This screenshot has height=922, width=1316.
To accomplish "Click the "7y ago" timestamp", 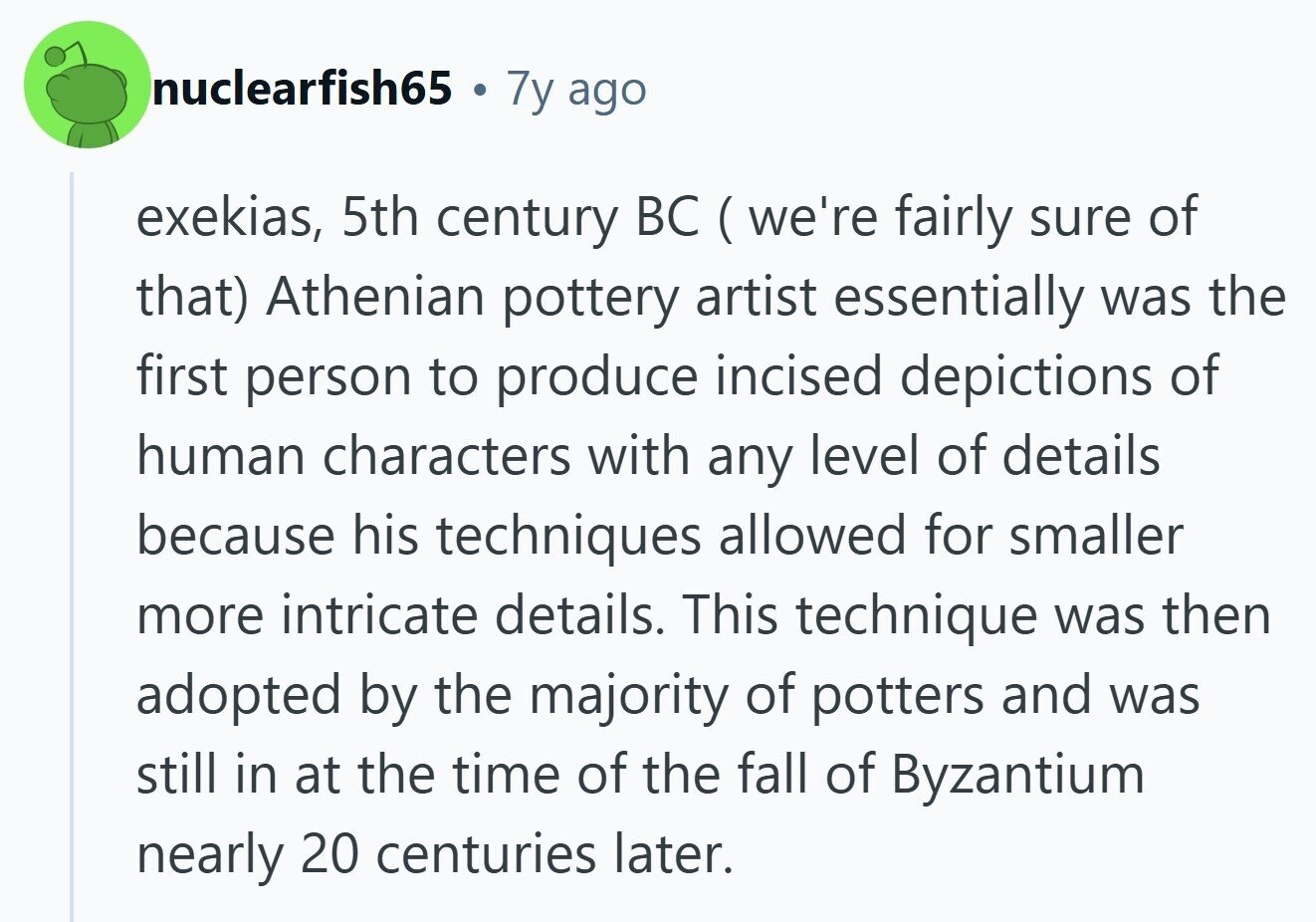I will (576, 89).
